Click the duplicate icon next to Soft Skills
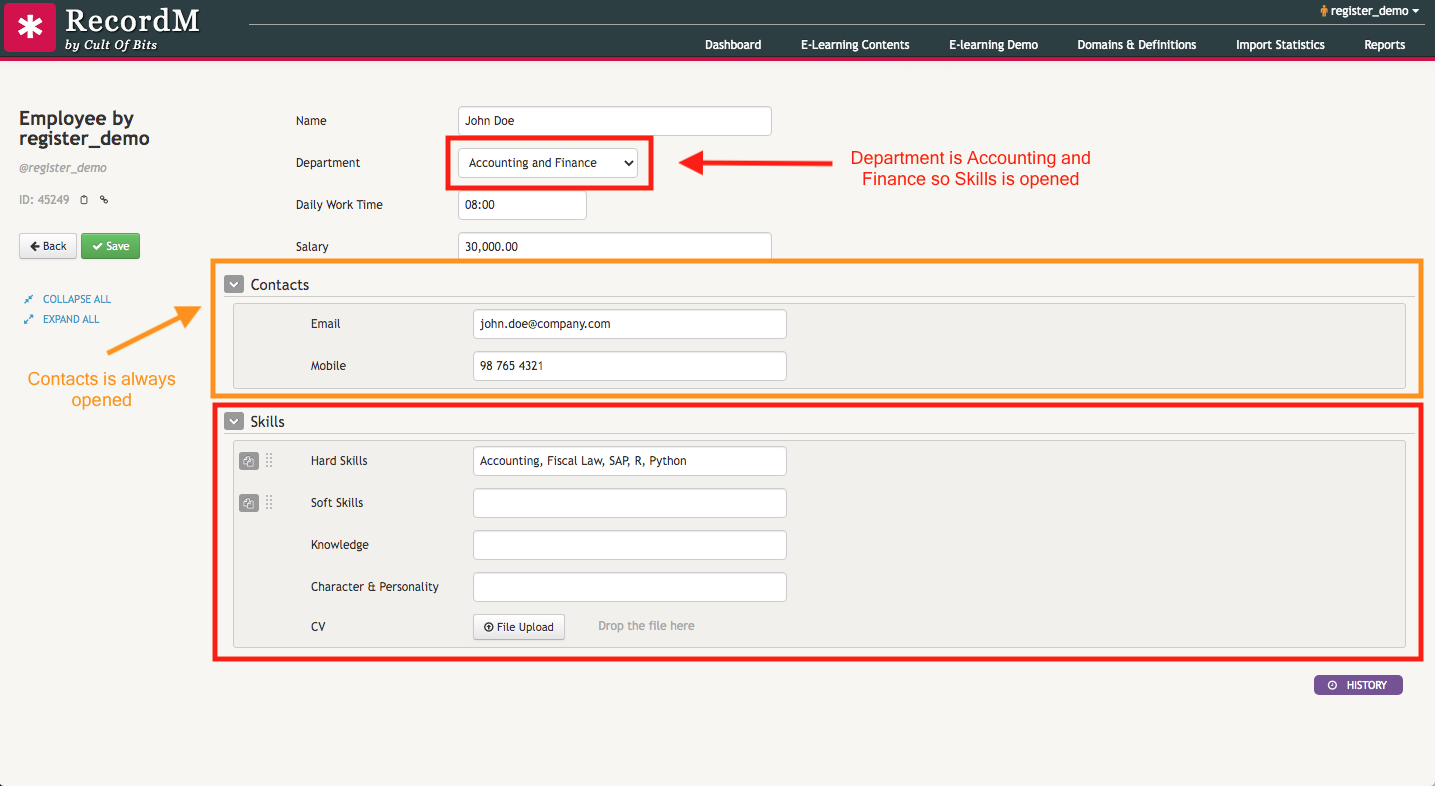 pos(248,503)
